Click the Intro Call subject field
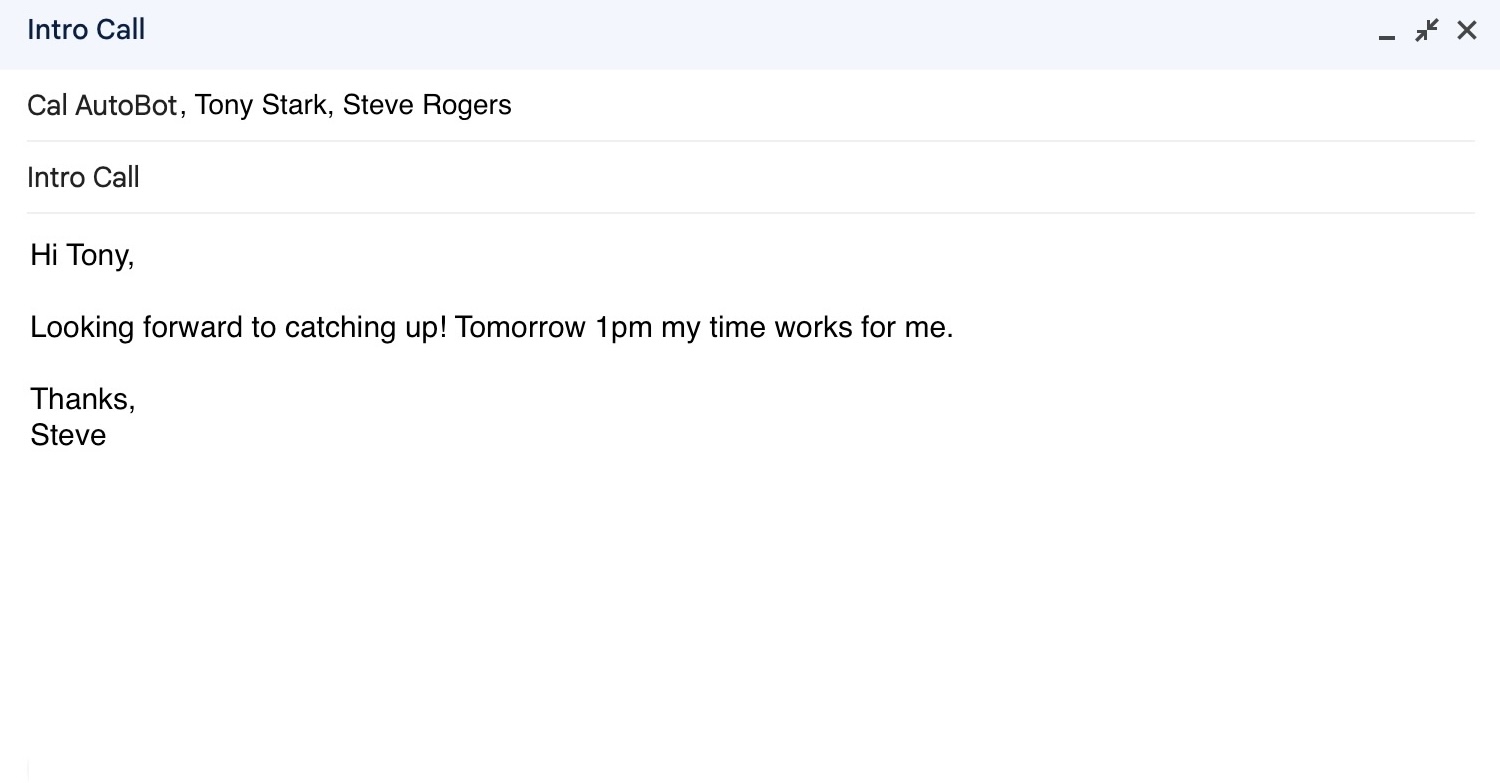Viewport: 1500px width, 783px height. tap(84, 177)
